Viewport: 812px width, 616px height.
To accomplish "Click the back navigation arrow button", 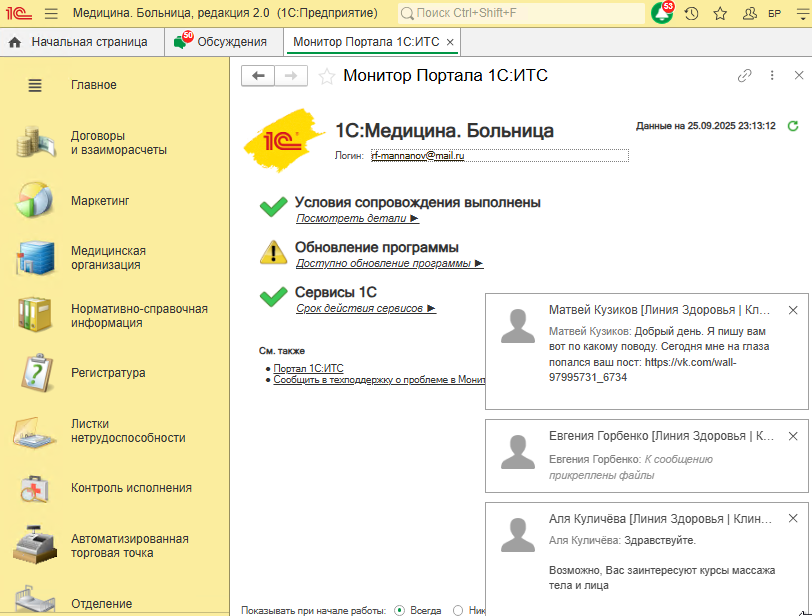I will click(x=258, y=76).
